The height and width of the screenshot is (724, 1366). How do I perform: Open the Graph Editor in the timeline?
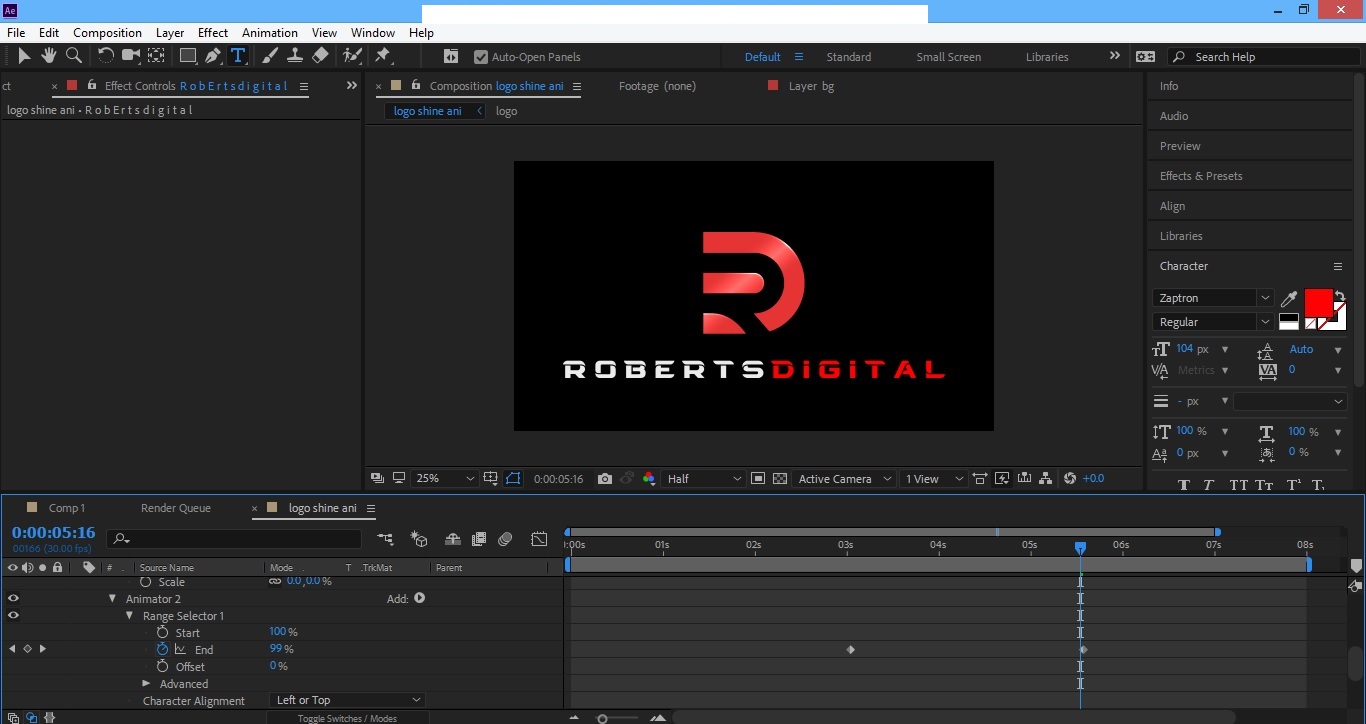[x=539, y=539]
